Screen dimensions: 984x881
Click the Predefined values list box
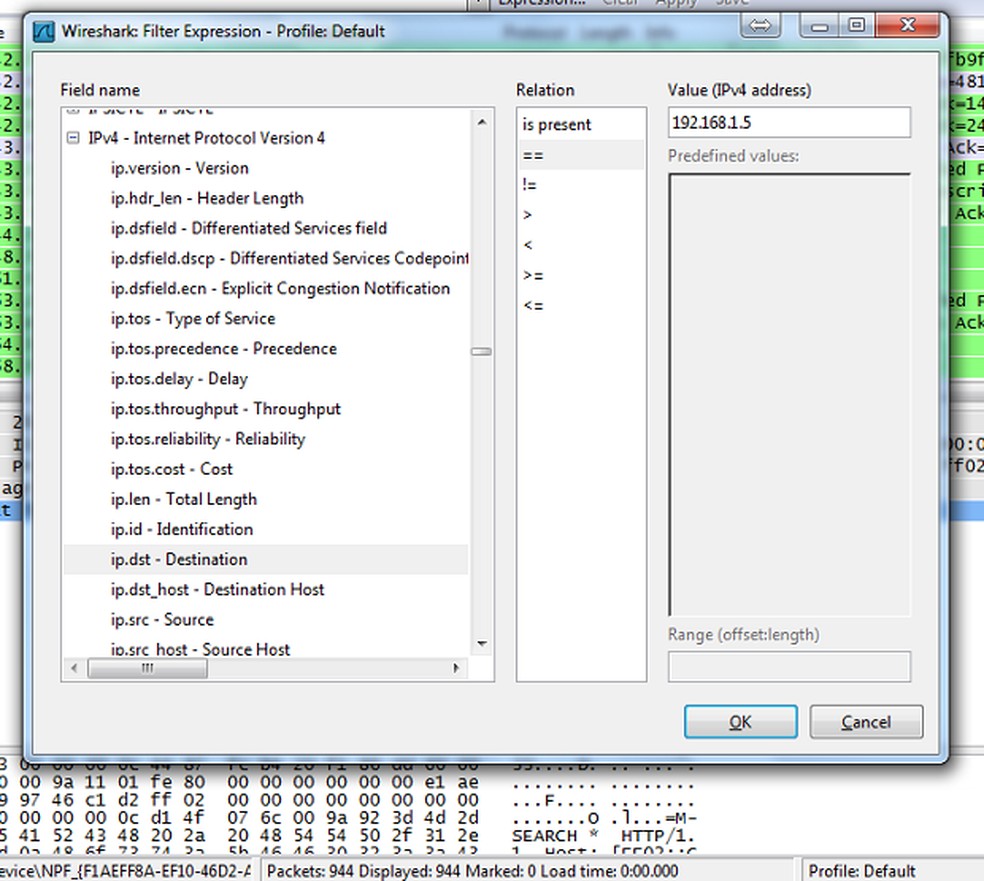pyautogui.click(x=789, y=395)
